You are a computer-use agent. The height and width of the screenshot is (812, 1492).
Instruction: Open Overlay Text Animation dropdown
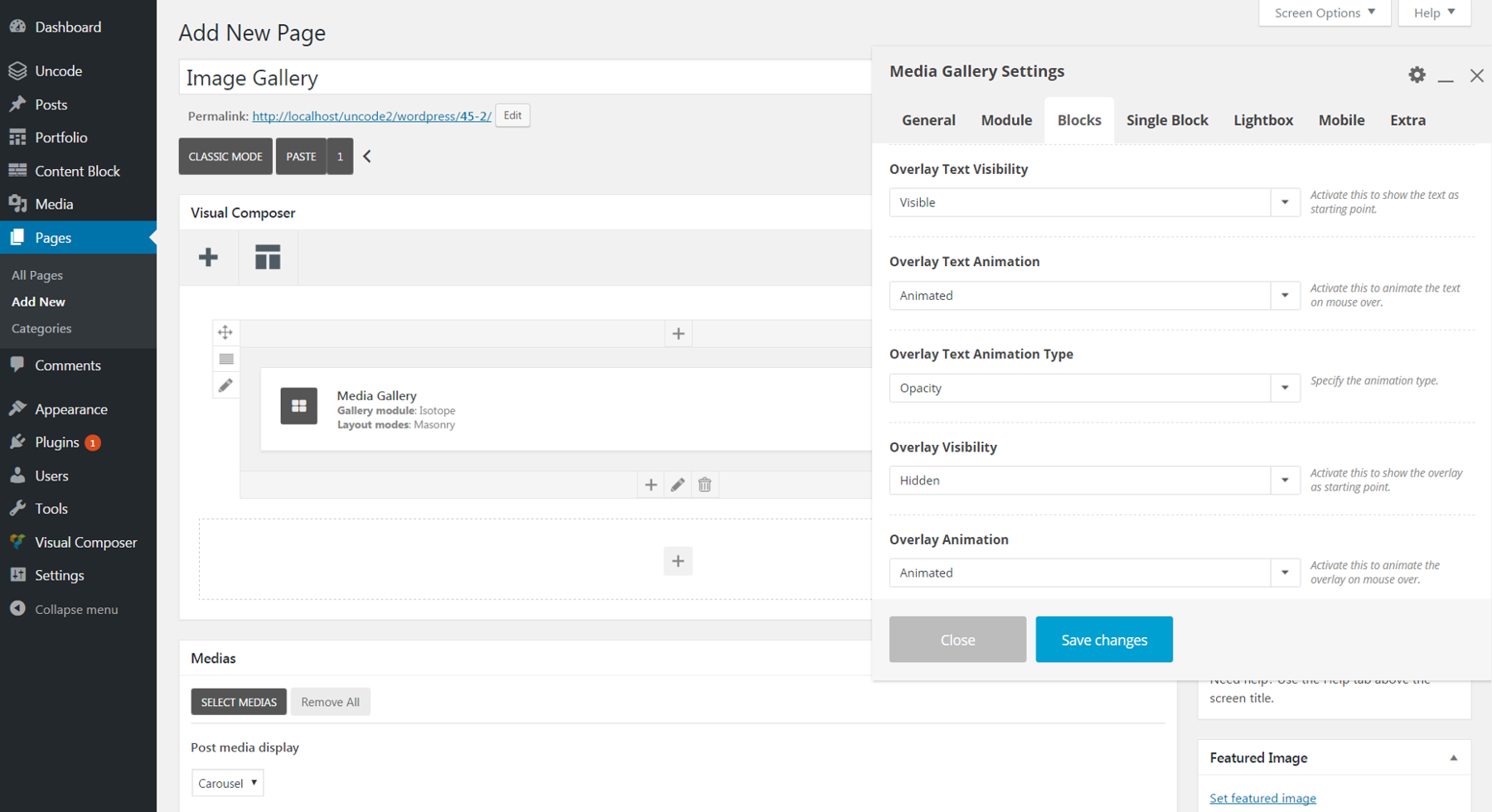click(1094, 295)
